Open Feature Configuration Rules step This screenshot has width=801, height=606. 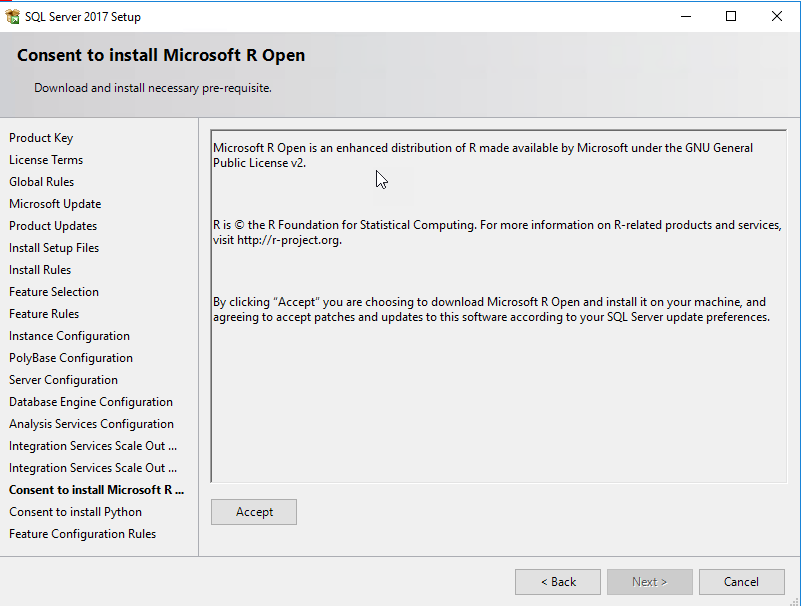point(82,534)
